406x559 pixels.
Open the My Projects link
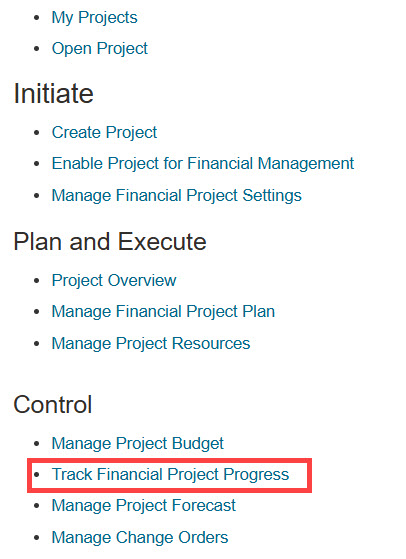point(94,18)
